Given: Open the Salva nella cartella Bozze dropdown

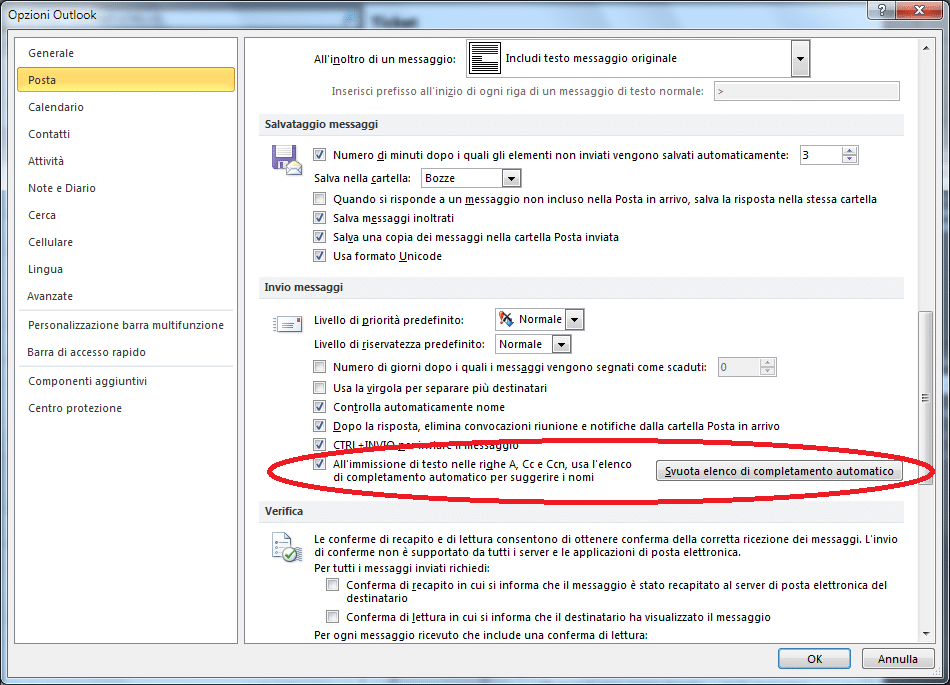Looking at the screenshot, I should 511,178.
